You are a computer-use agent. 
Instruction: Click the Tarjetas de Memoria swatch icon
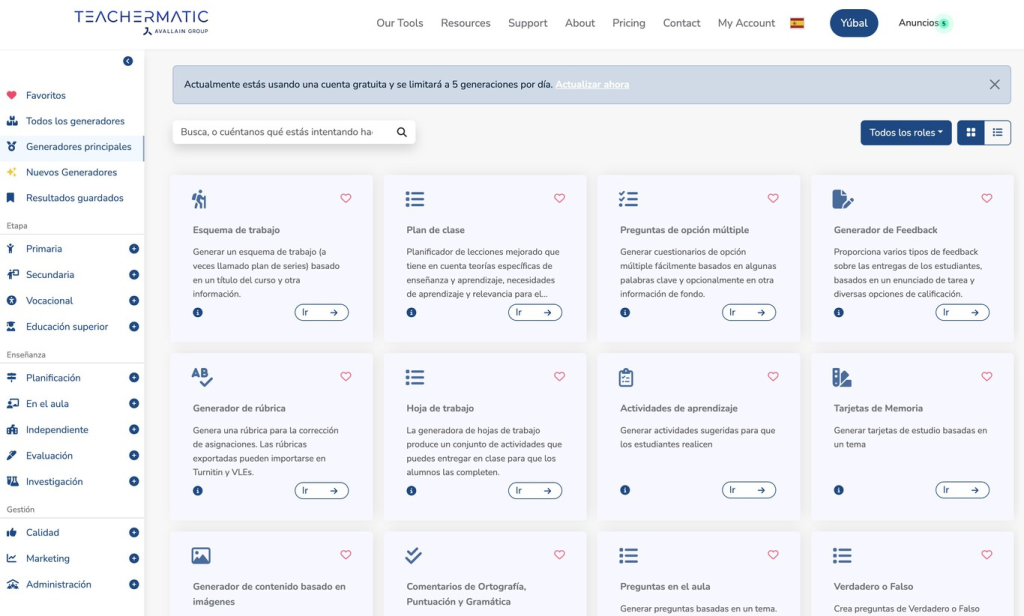[x=842, y=378]
